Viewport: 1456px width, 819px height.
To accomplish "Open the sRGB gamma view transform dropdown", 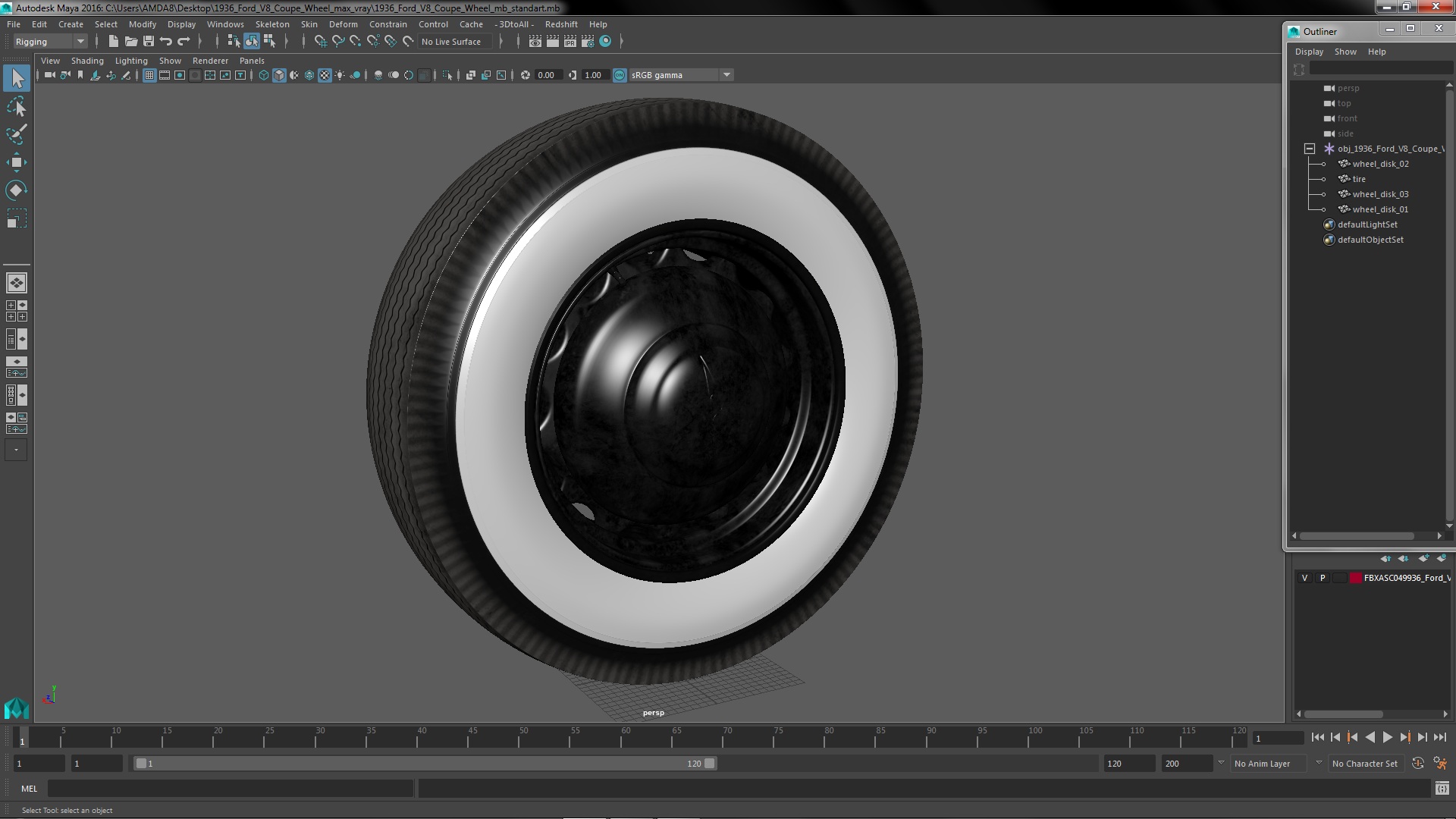I will (681, 75).
